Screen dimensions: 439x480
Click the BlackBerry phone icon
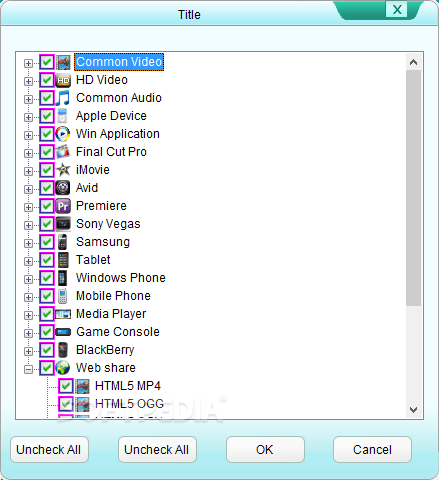click(63, 350)
